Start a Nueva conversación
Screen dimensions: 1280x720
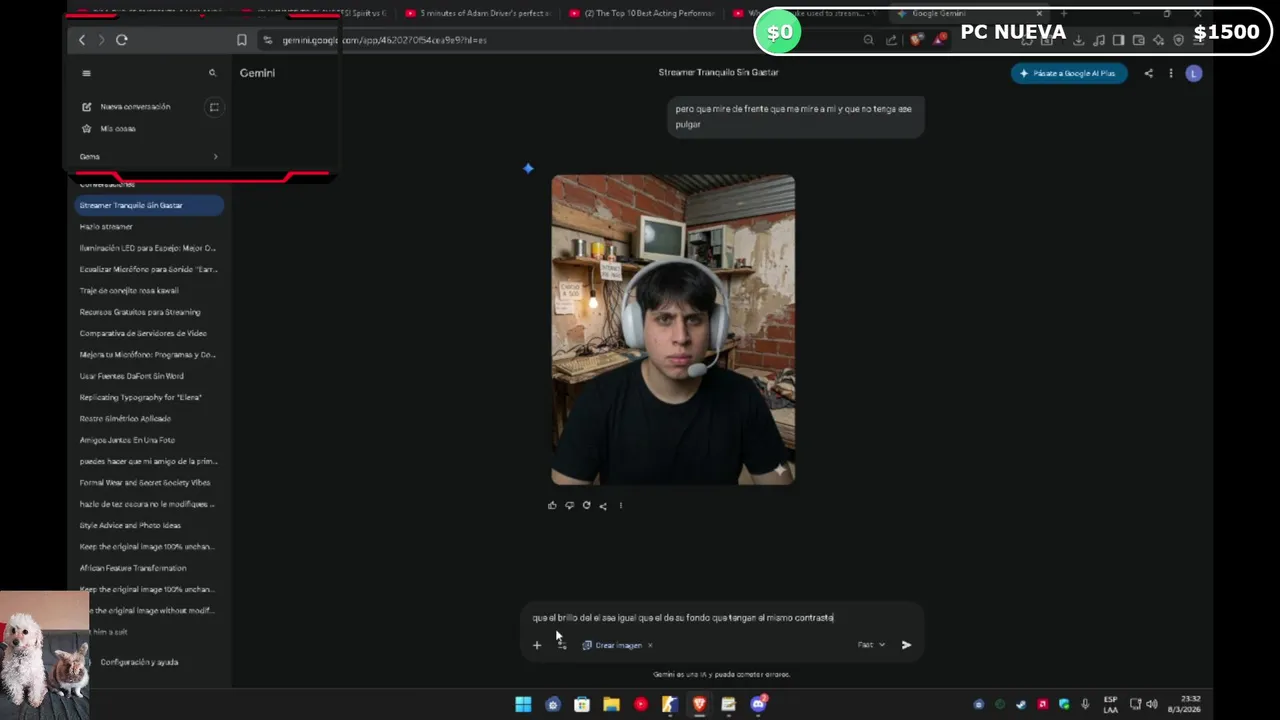(135, 107)
